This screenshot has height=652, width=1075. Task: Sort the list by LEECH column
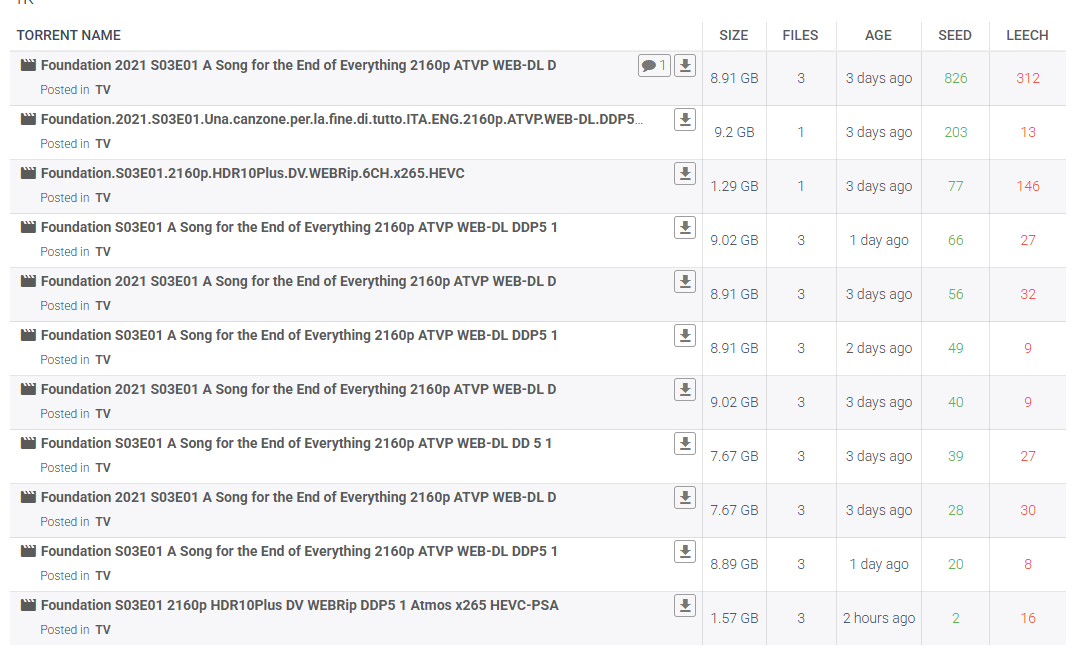click(x=1027, y=35)
